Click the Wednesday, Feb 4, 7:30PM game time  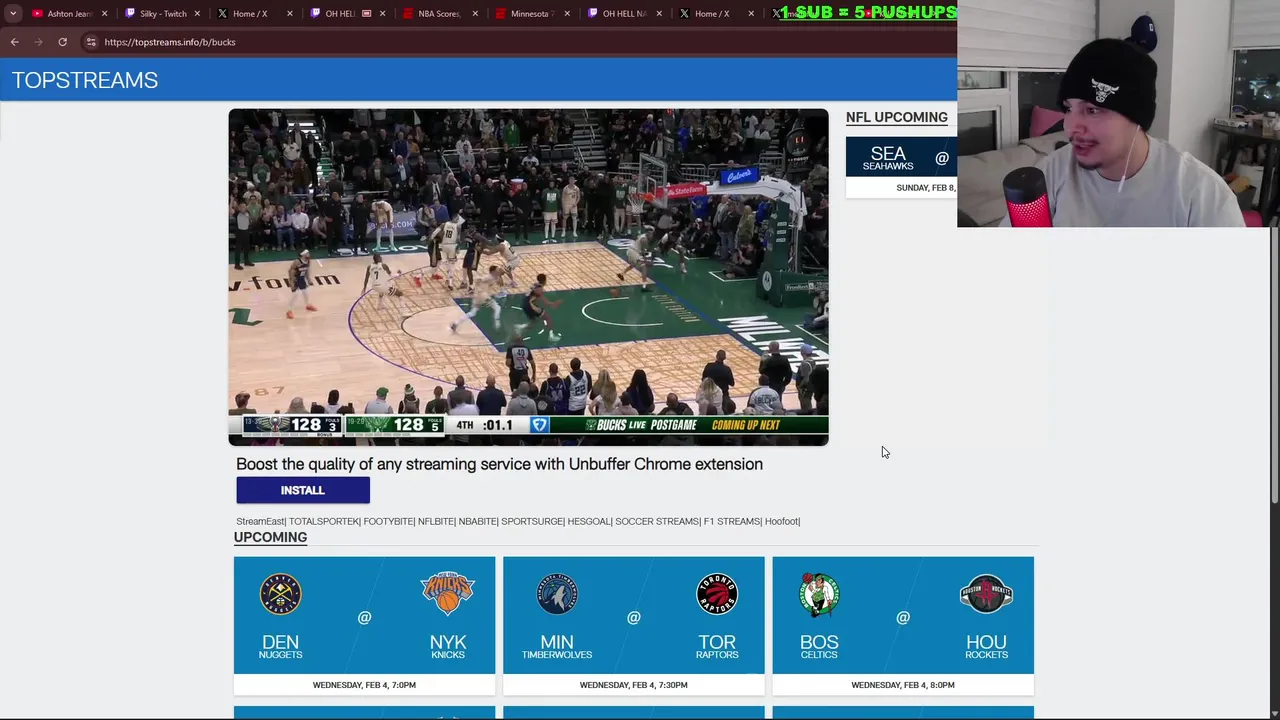click(633, 685)
